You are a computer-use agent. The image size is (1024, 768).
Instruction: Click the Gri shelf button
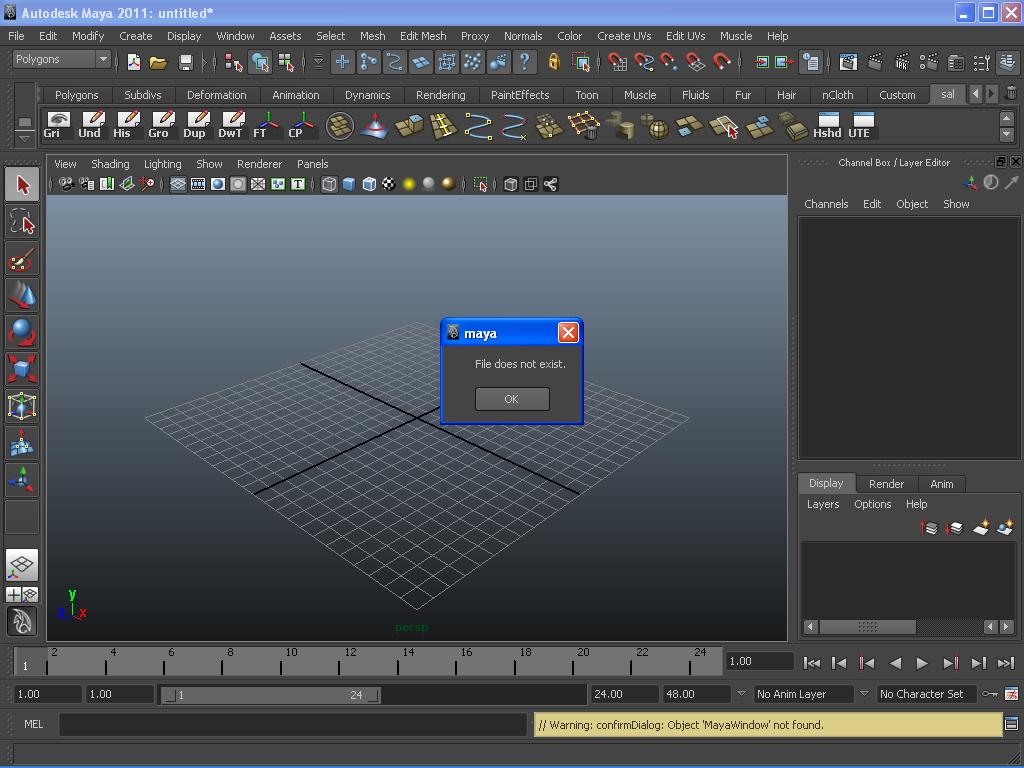[58, 125]
